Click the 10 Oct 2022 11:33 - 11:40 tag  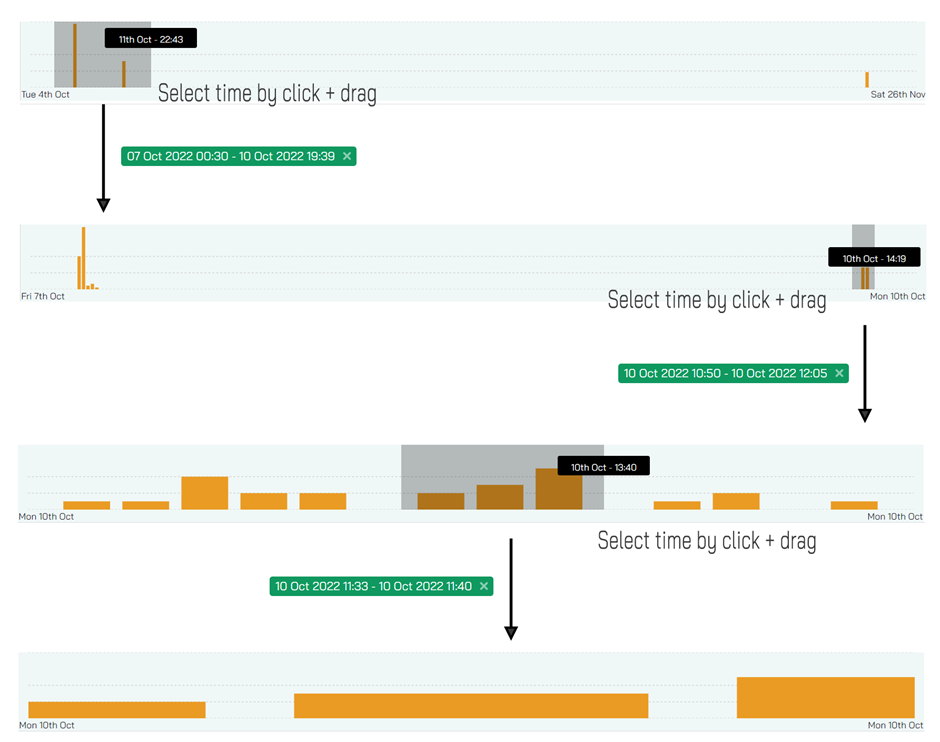click(x=381, y=586)
